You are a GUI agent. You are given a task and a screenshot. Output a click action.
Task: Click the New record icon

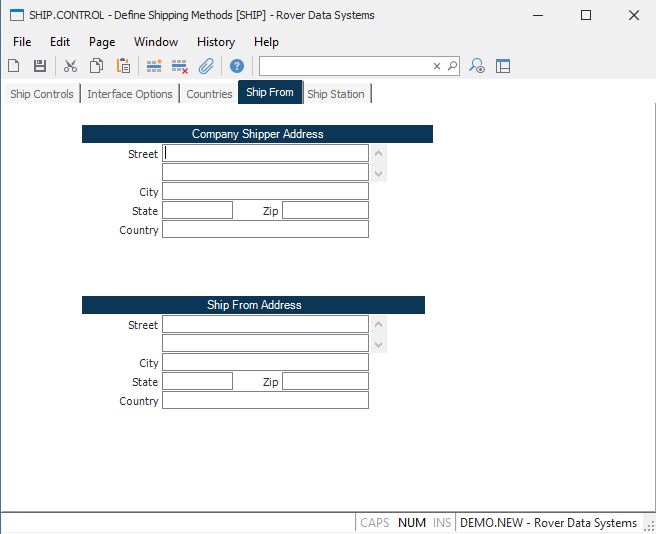[x=14, y=66]
